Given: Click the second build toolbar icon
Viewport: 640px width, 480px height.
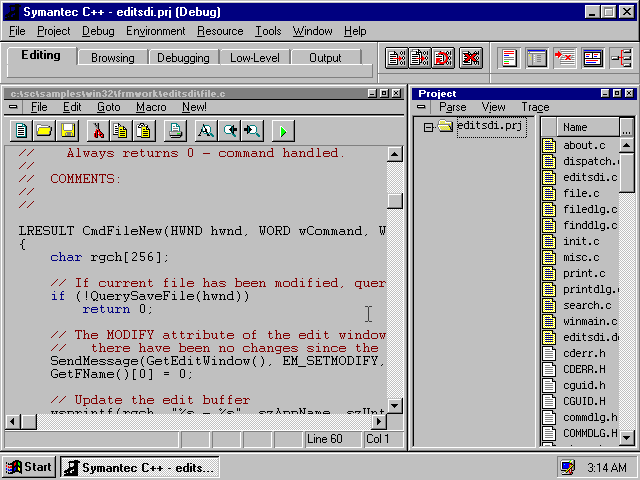Looking at the screenshot, I should click(420, 58).
